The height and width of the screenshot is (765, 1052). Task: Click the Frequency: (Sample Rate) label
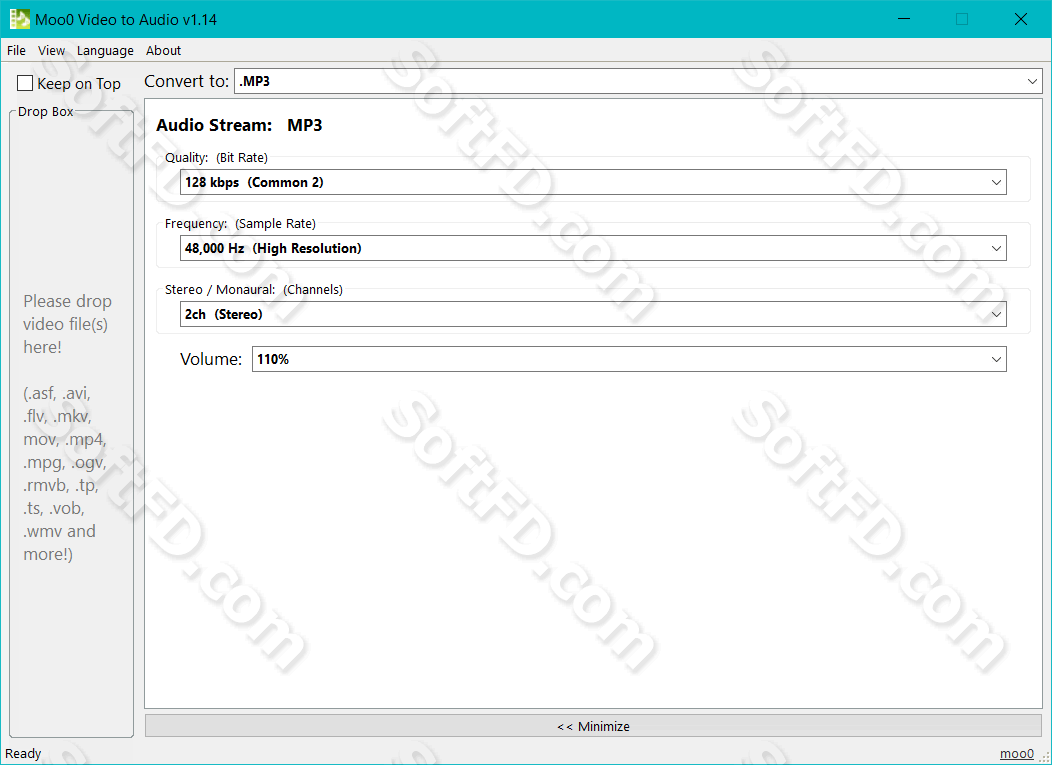point(240,223)
